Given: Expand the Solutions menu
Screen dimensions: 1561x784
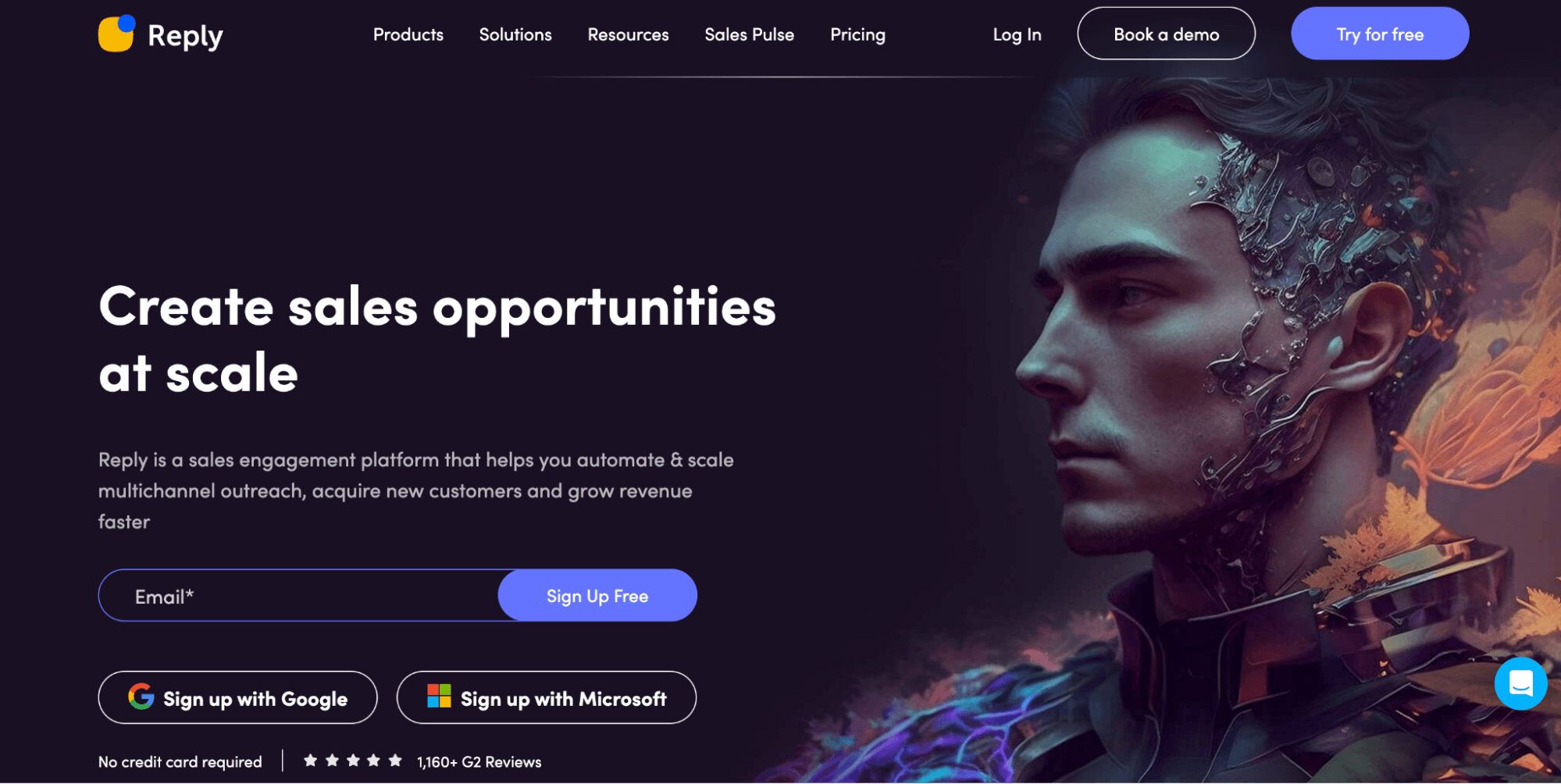Looking at the screenshot, I should click(515, 34).
